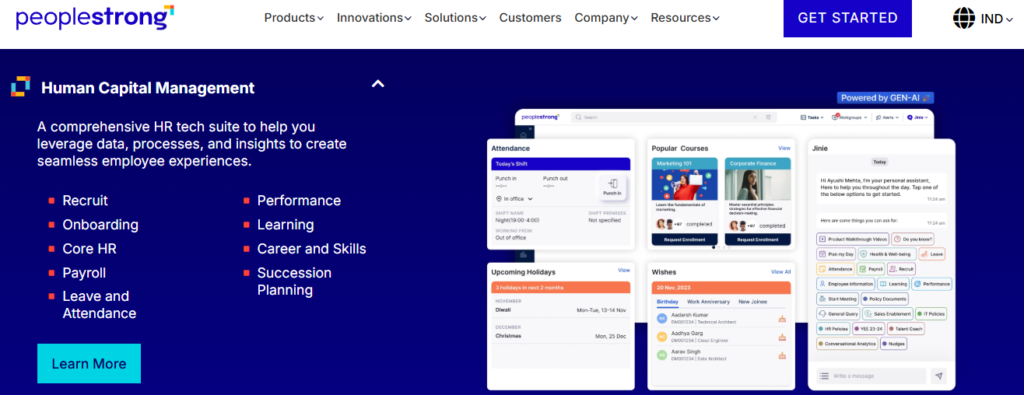1024x395 pixels.
Task: Request Enrollment for Corporate Finance course
Action: coord(758,240)
